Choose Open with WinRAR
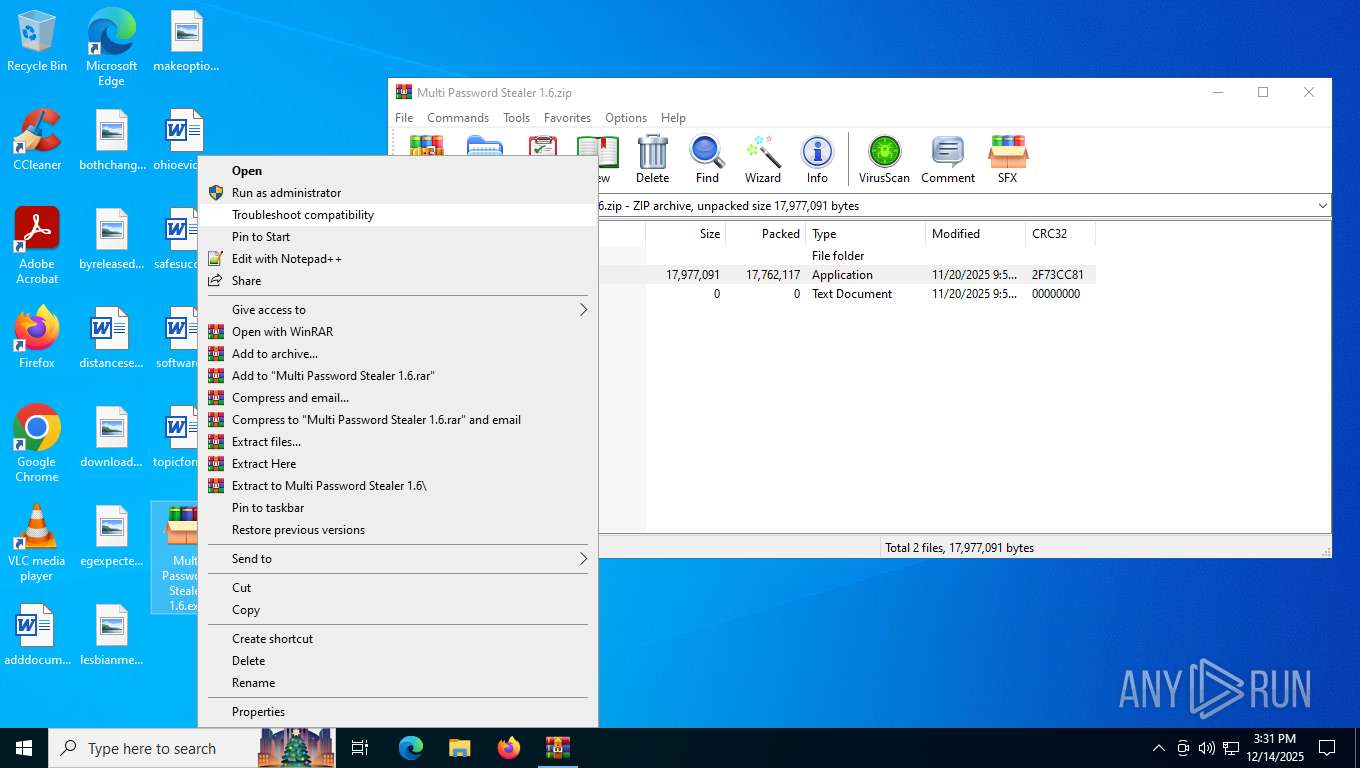The height and width of the screenshot is (768, 1360). tap(398, 332)
